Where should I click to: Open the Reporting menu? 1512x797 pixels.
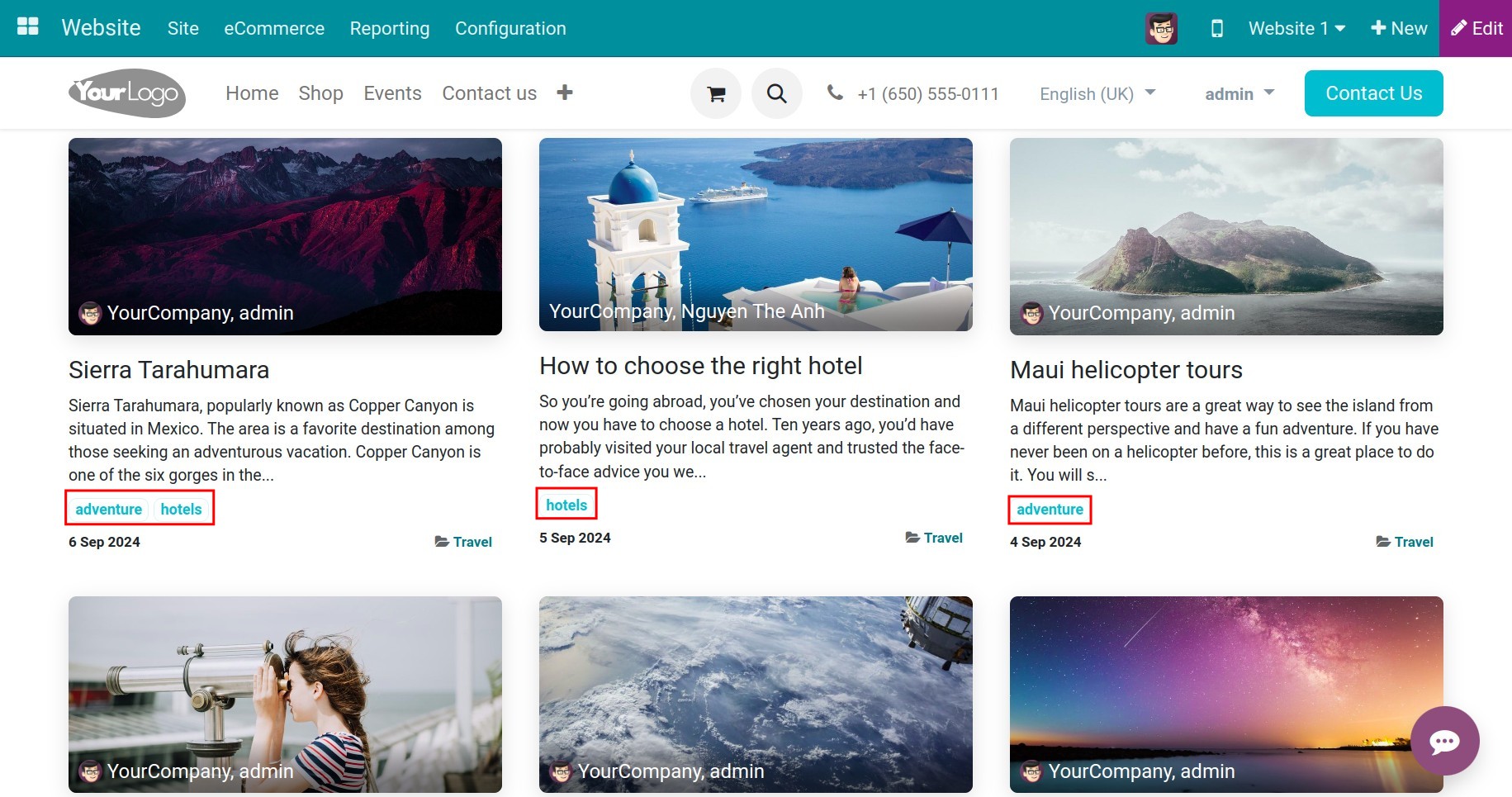[389, 27]
